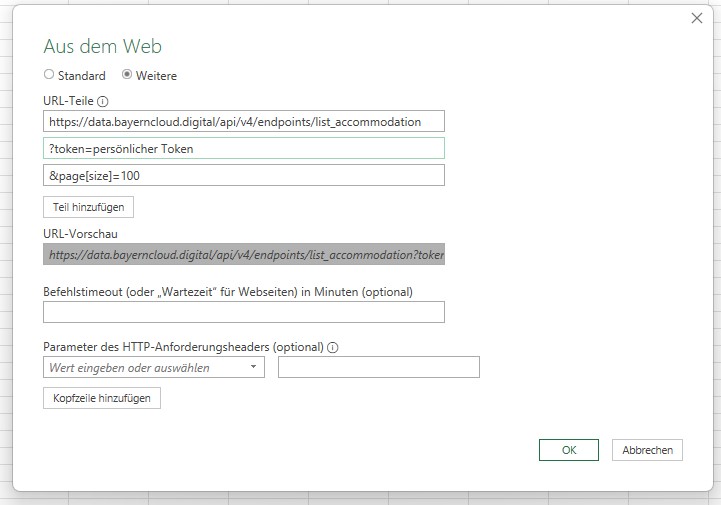Click the URL-Vorschau label text
Image resolution: width=721 pixels, height=505 pixels.
(78, 233)
